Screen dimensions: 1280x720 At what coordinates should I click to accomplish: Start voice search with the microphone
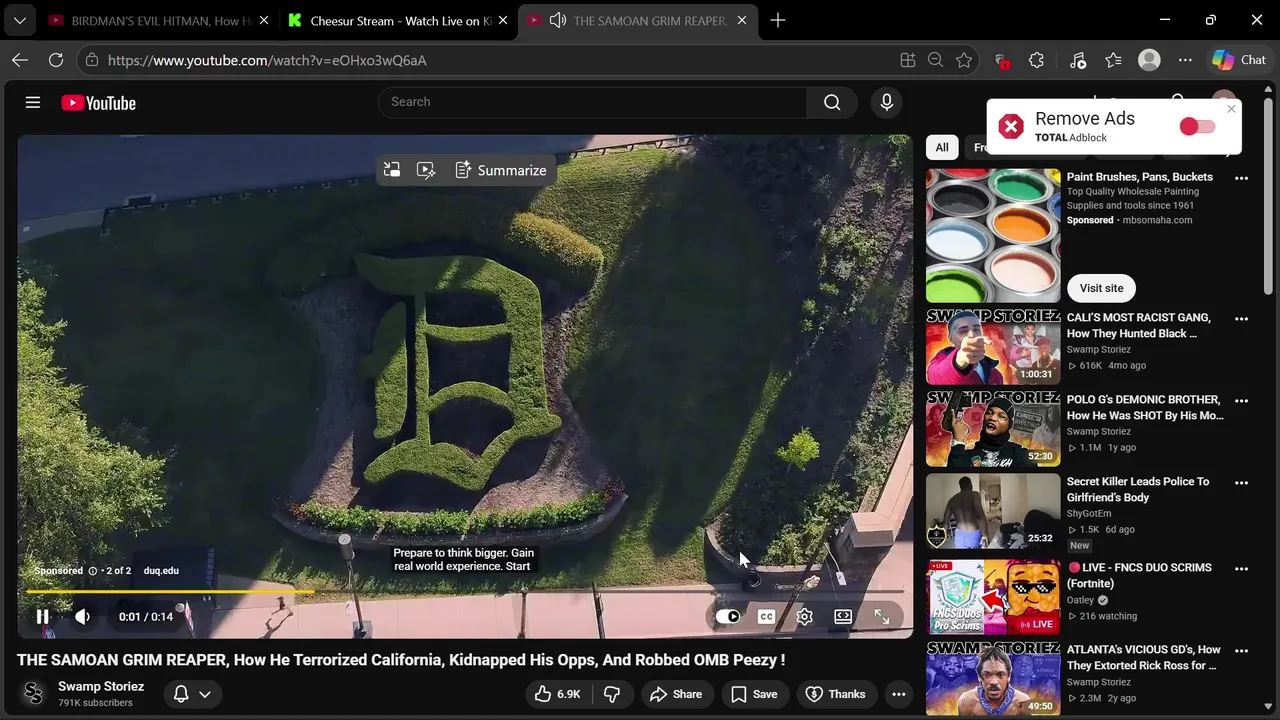click(x=886, y=102)
